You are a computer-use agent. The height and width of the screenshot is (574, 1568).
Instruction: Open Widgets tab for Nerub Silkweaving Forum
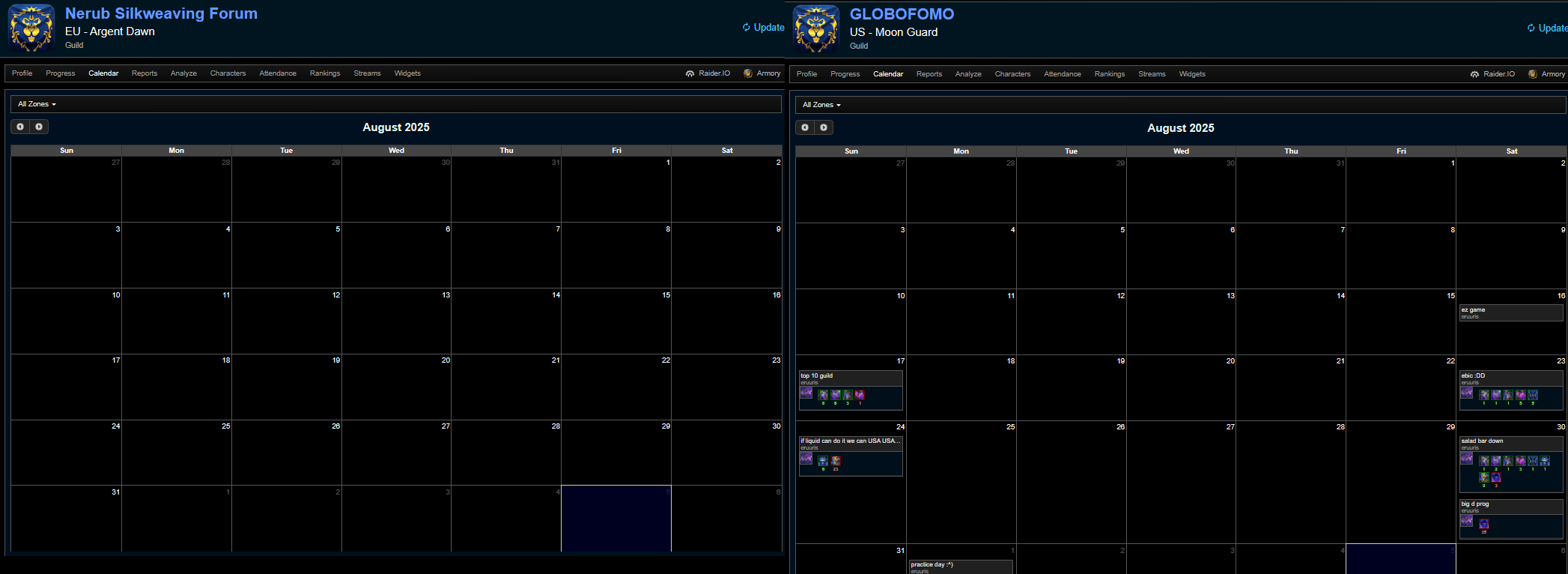(x=407, y=73)
